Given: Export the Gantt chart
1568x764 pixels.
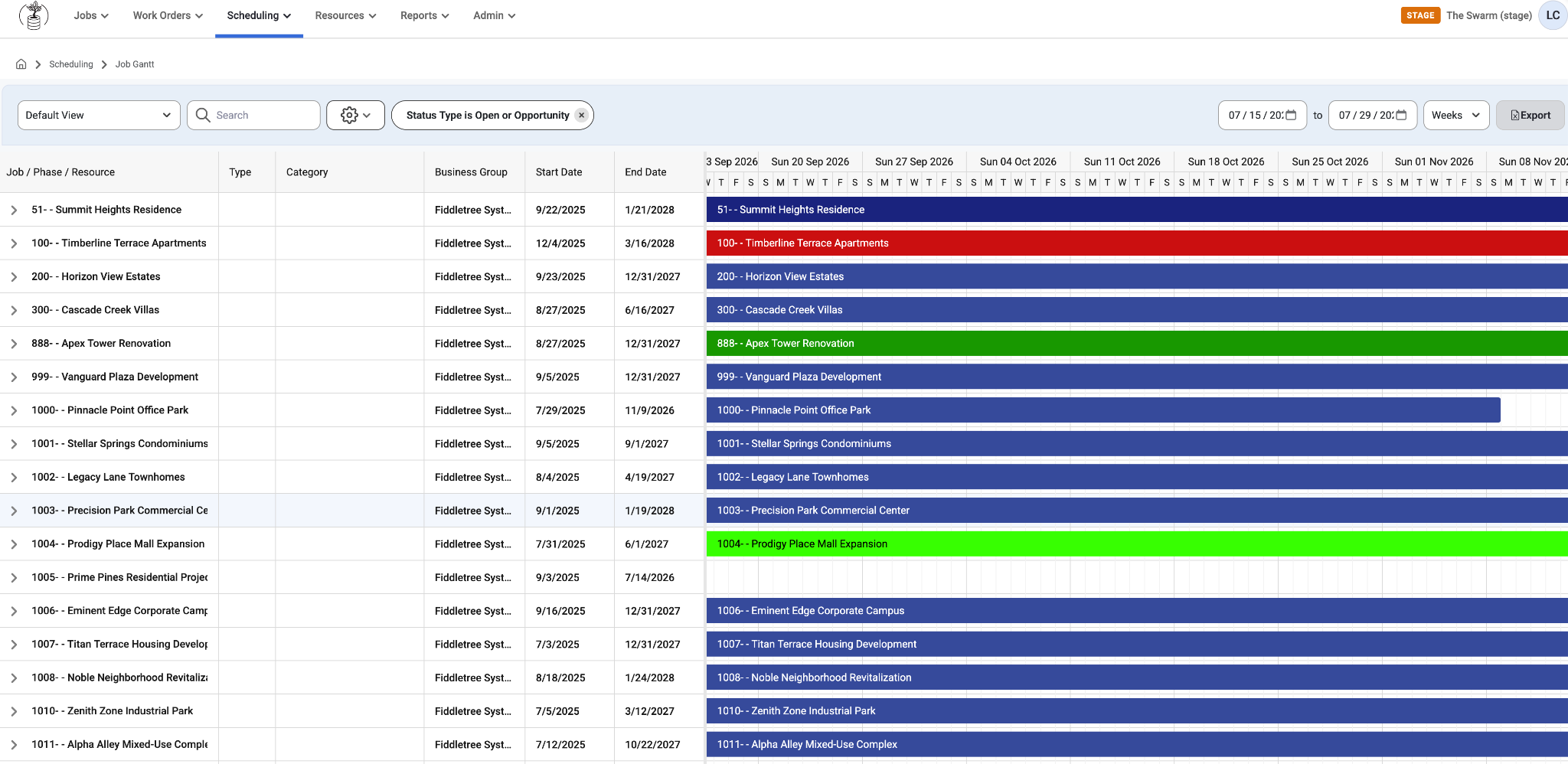Looking at the screenshot, I should click(1530, 115).
